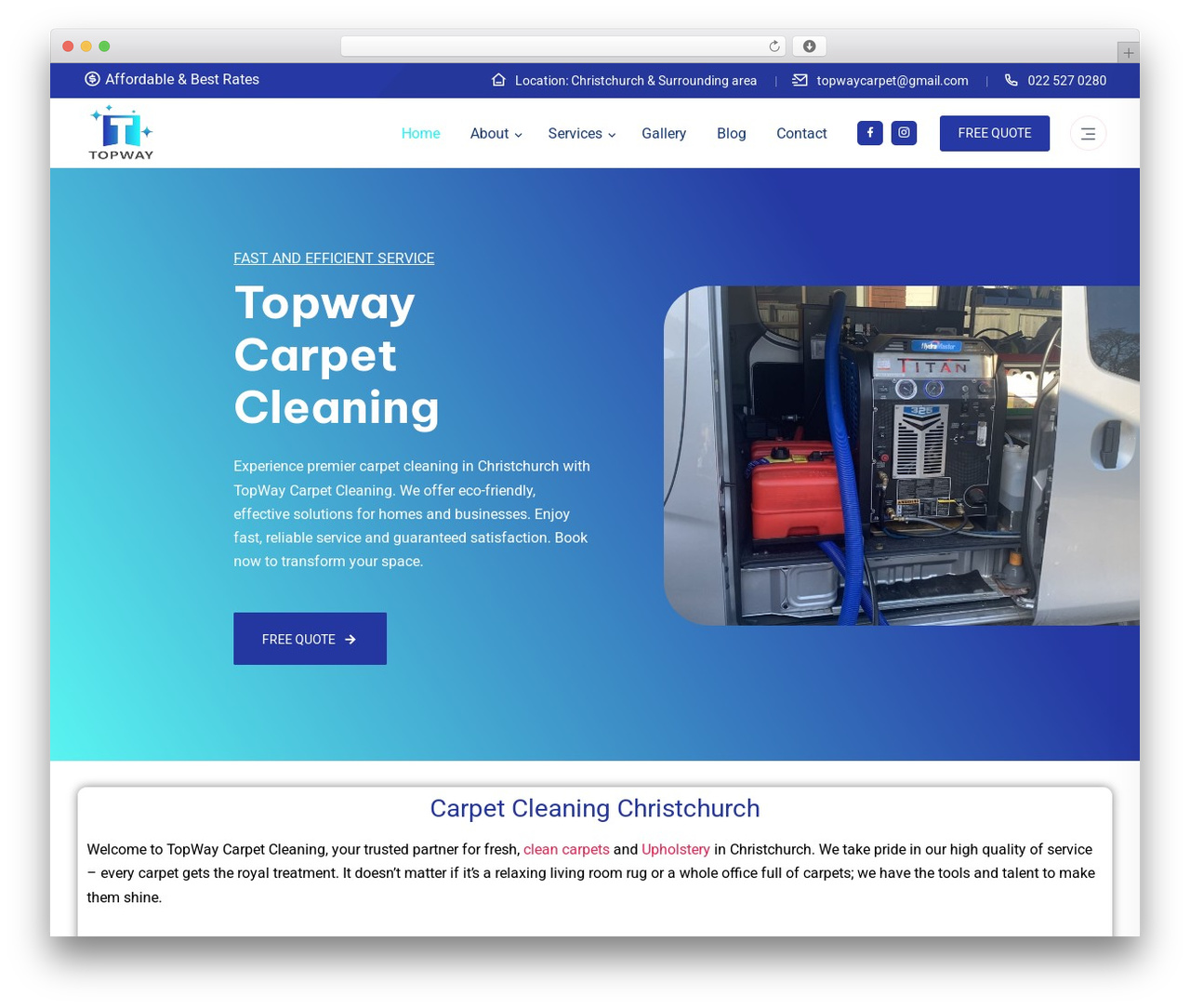The width and height of the screenshot is (1190, 1008).
Task: Click the hero FREE QUOTE button
Action: [310, 639]
